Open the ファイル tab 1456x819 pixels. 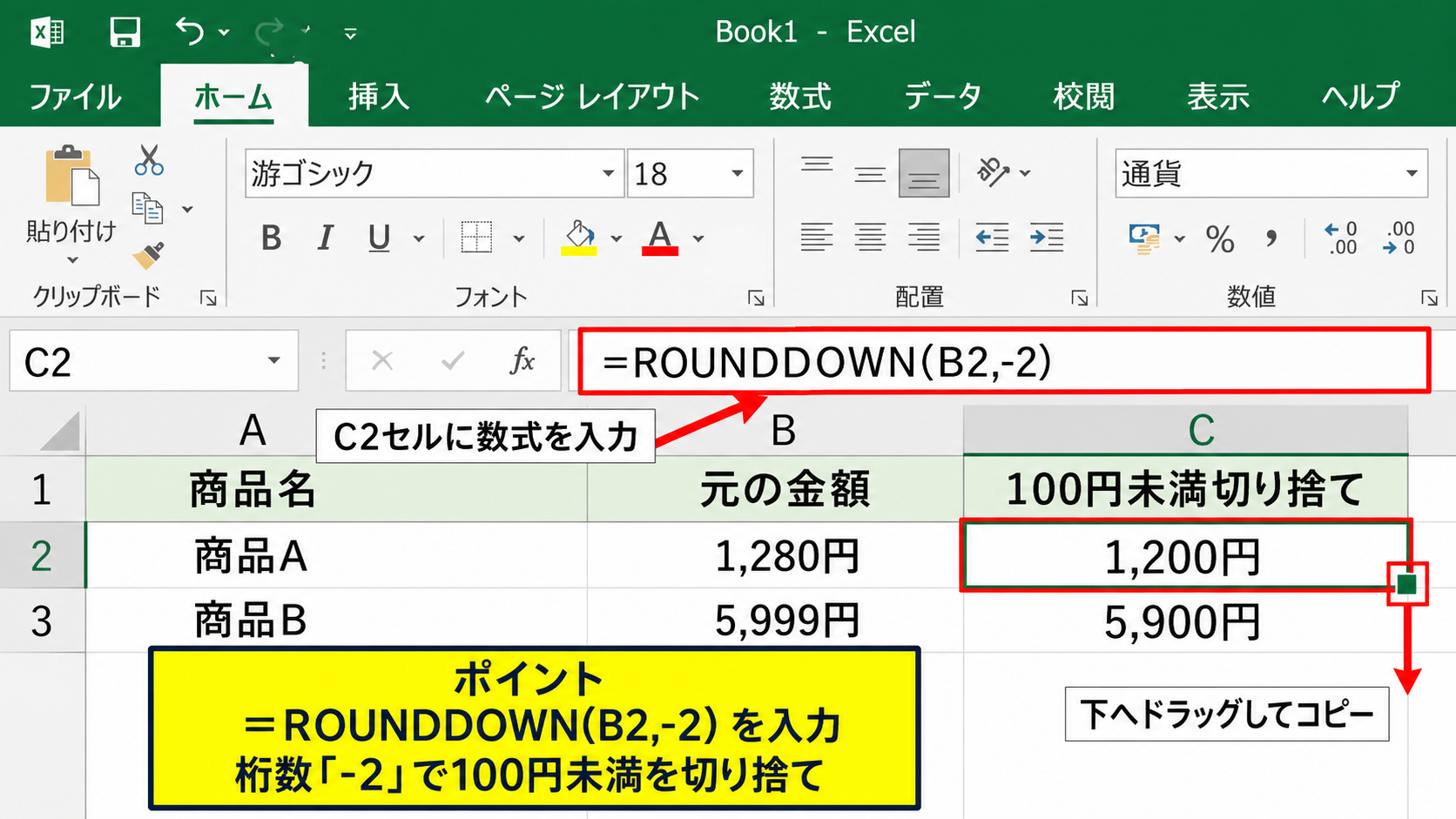coord(75,96)
